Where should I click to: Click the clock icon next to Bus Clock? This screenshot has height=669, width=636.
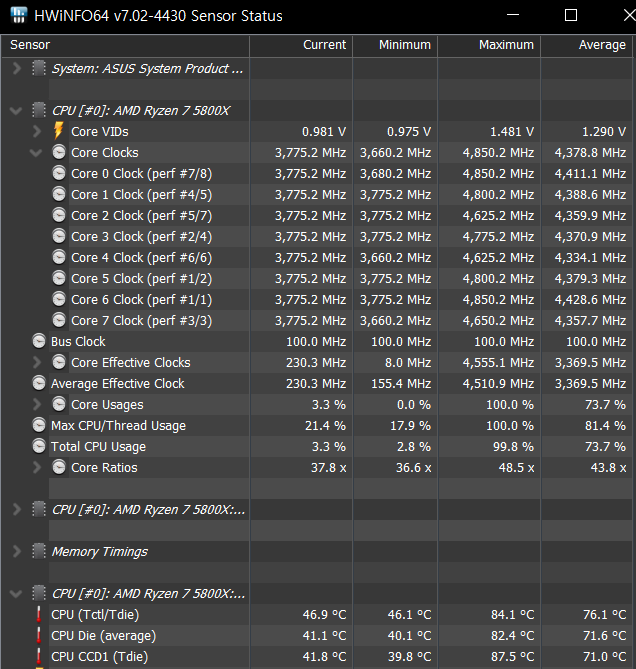(39, 341)
